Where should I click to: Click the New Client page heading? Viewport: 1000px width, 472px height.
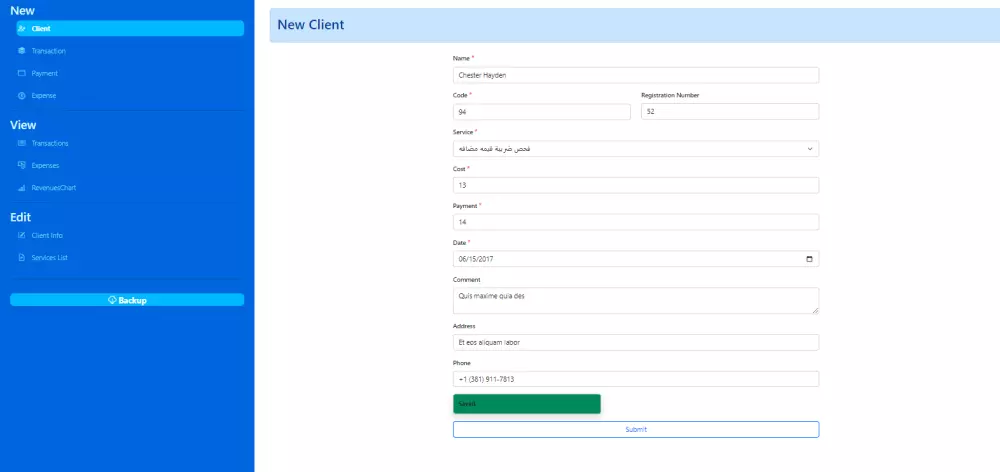[x=311, y=25]
